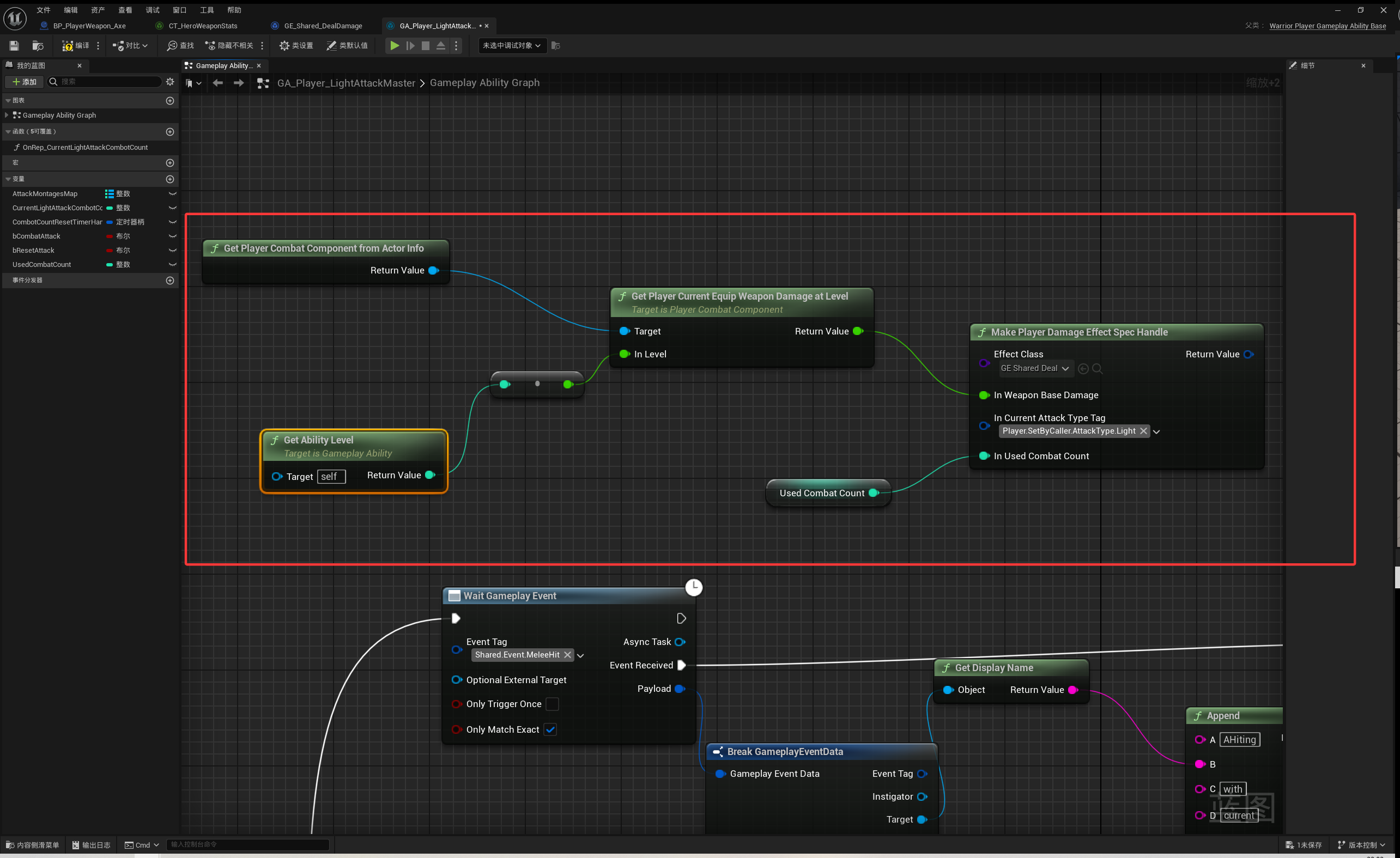The image size is (1400, 858).
Task: Click the Compile blueprint button
Action: [x=75, y=45]
